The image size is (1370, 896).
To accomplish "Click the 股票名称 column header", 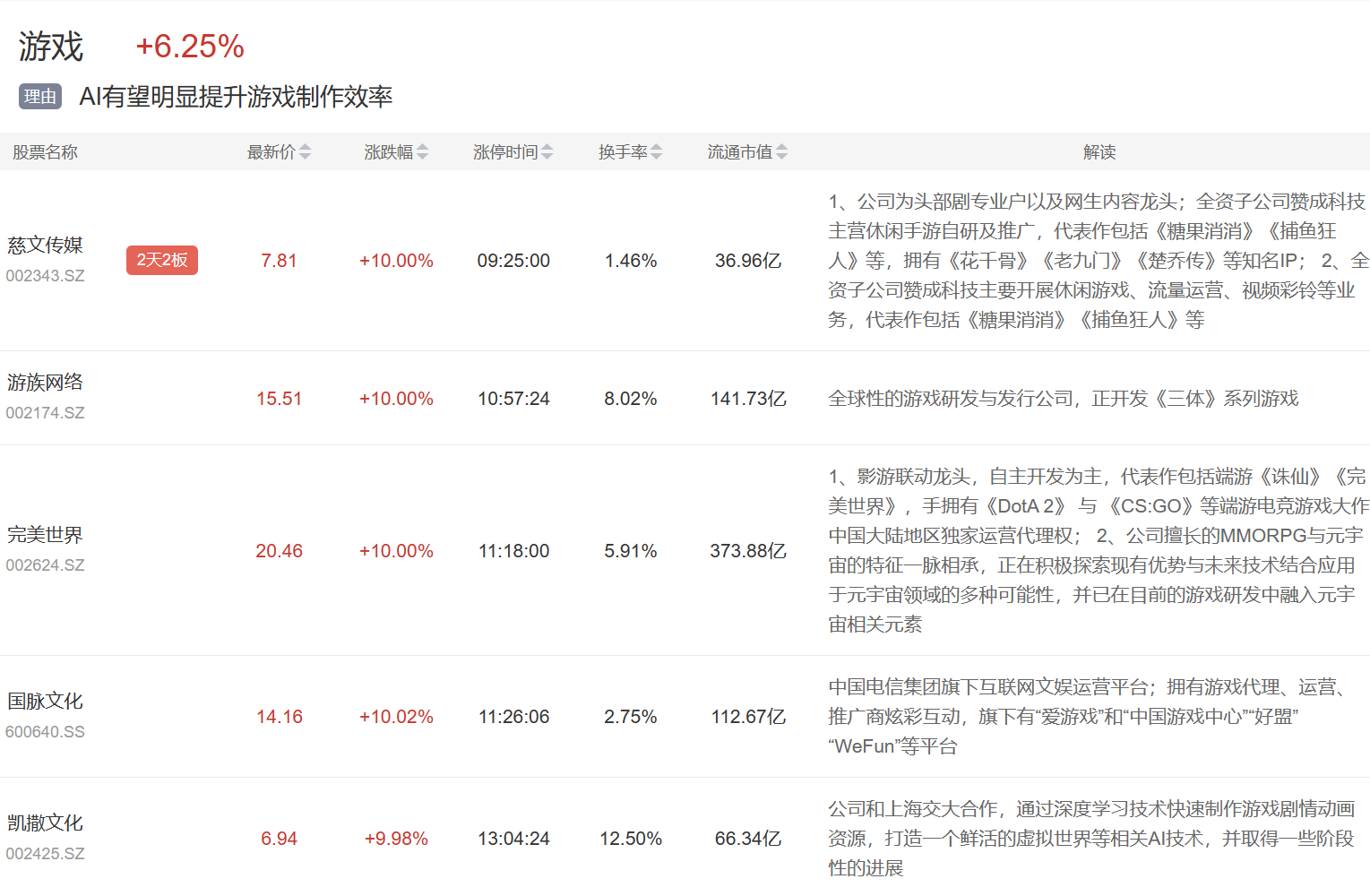I will tap(45, 152).
